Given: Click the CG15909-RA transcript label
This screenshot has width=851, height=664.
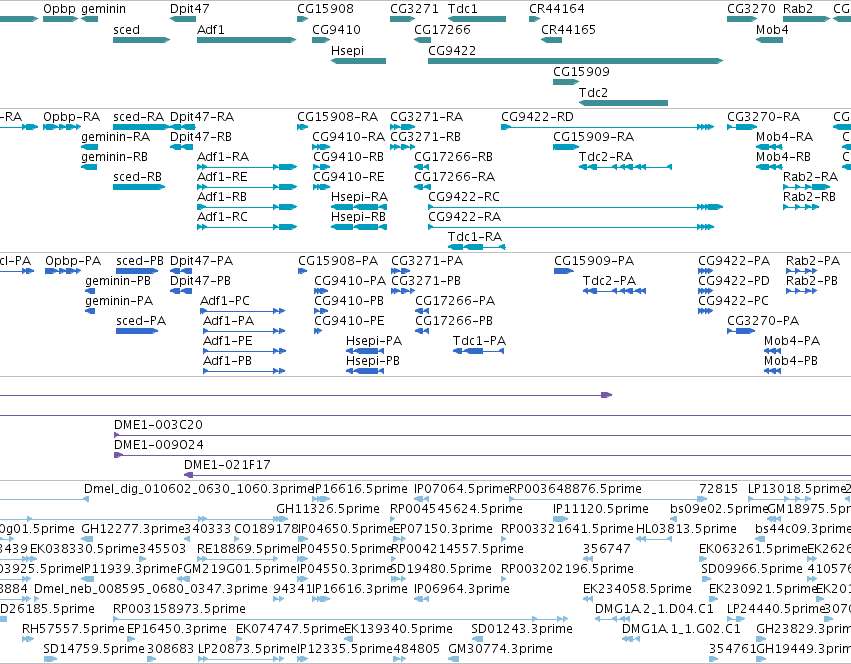Looking at the screenshot, I should pos(594,137).
